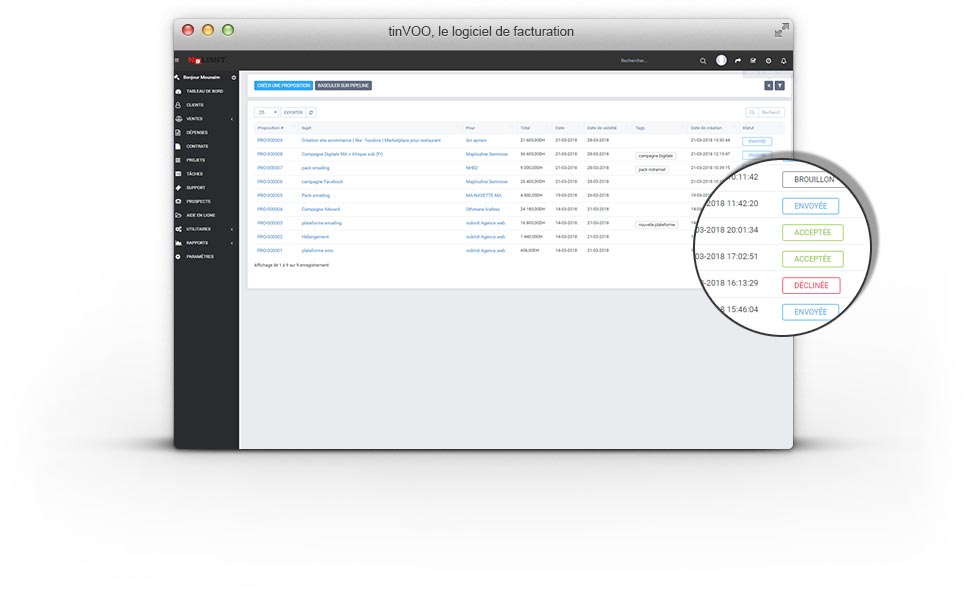Viewport: 969px width, 602px height.
Task: Click the NoLimit logo in the header
Action: click(x=206, y=61)
